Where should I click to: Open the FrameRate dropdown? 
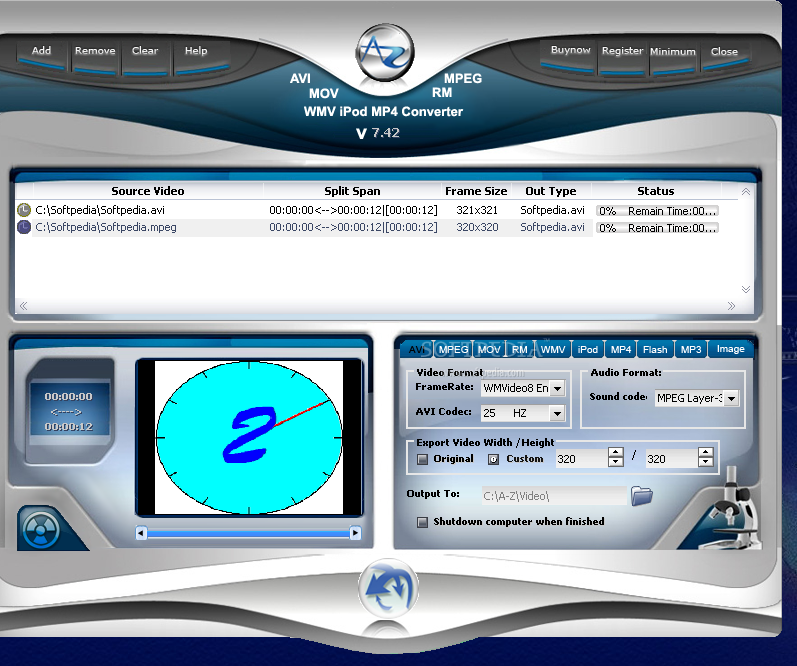pos(558,388)
